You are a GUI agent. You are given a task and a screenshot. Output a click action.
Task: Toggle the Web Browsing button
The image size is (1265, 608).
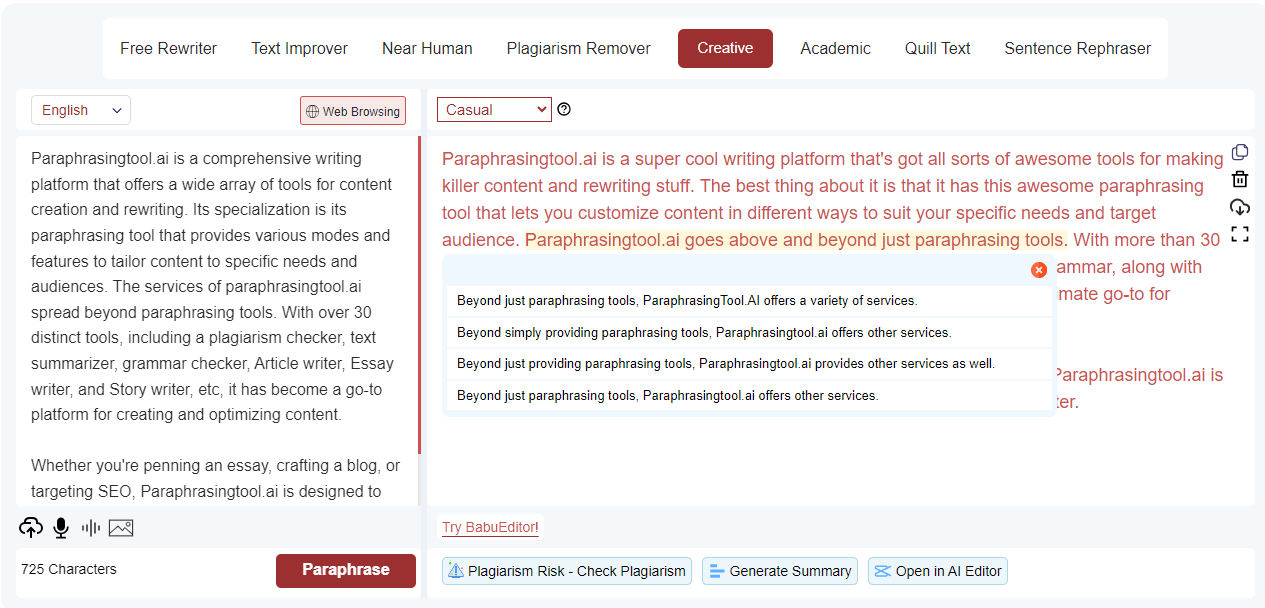(353, 111)
